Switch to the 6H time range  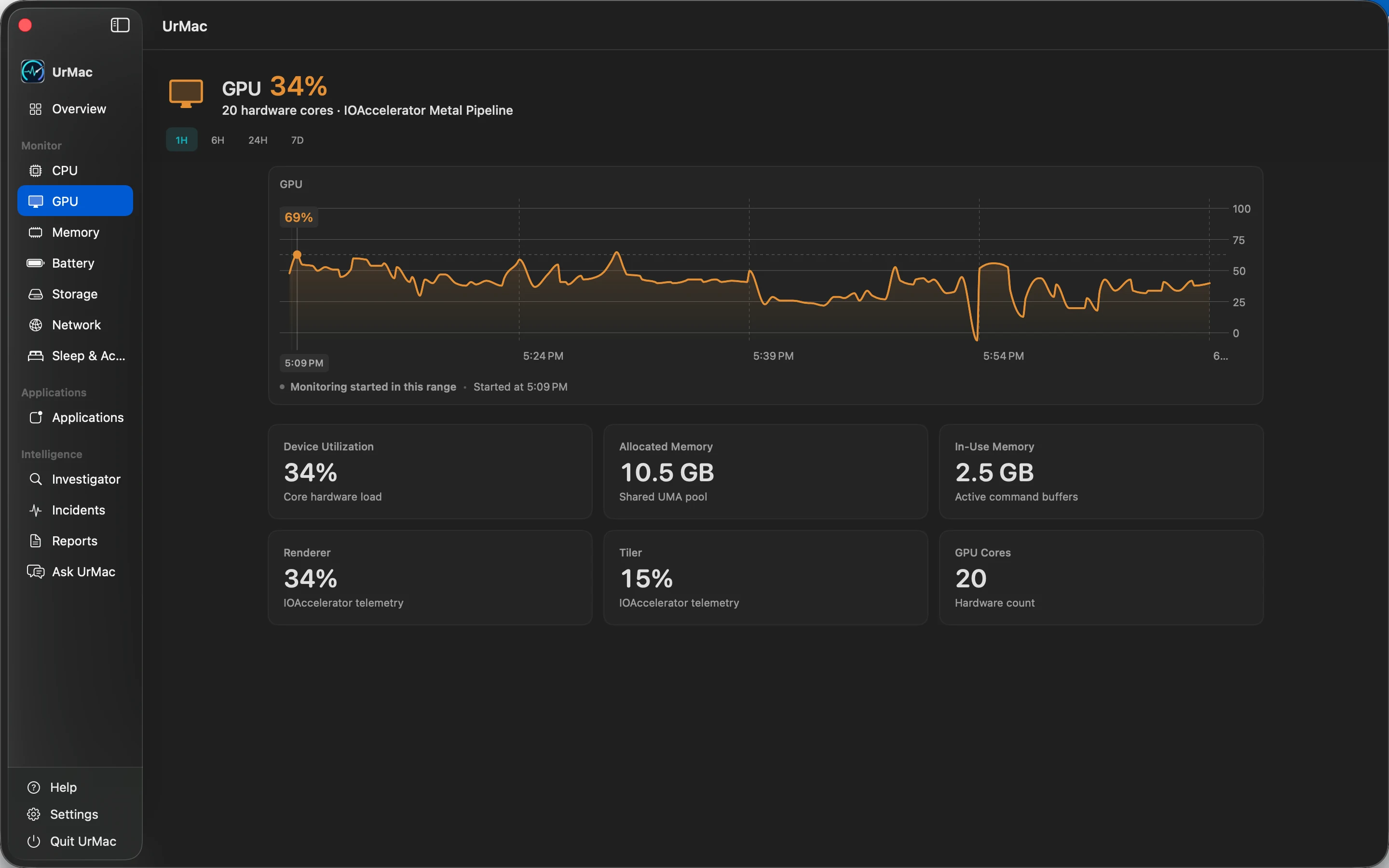[218, 140]
